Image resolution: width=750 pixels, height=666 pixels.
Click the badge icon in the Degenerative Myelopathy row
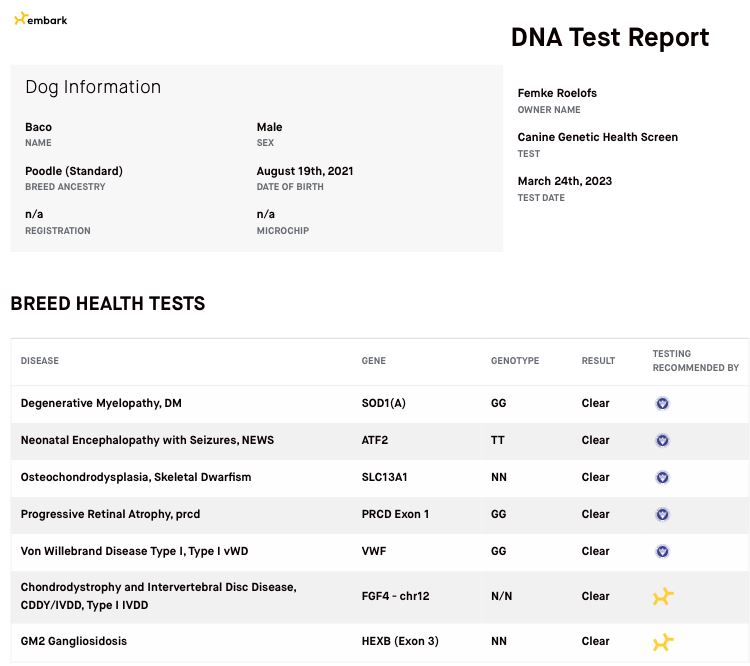coord(662,404)
